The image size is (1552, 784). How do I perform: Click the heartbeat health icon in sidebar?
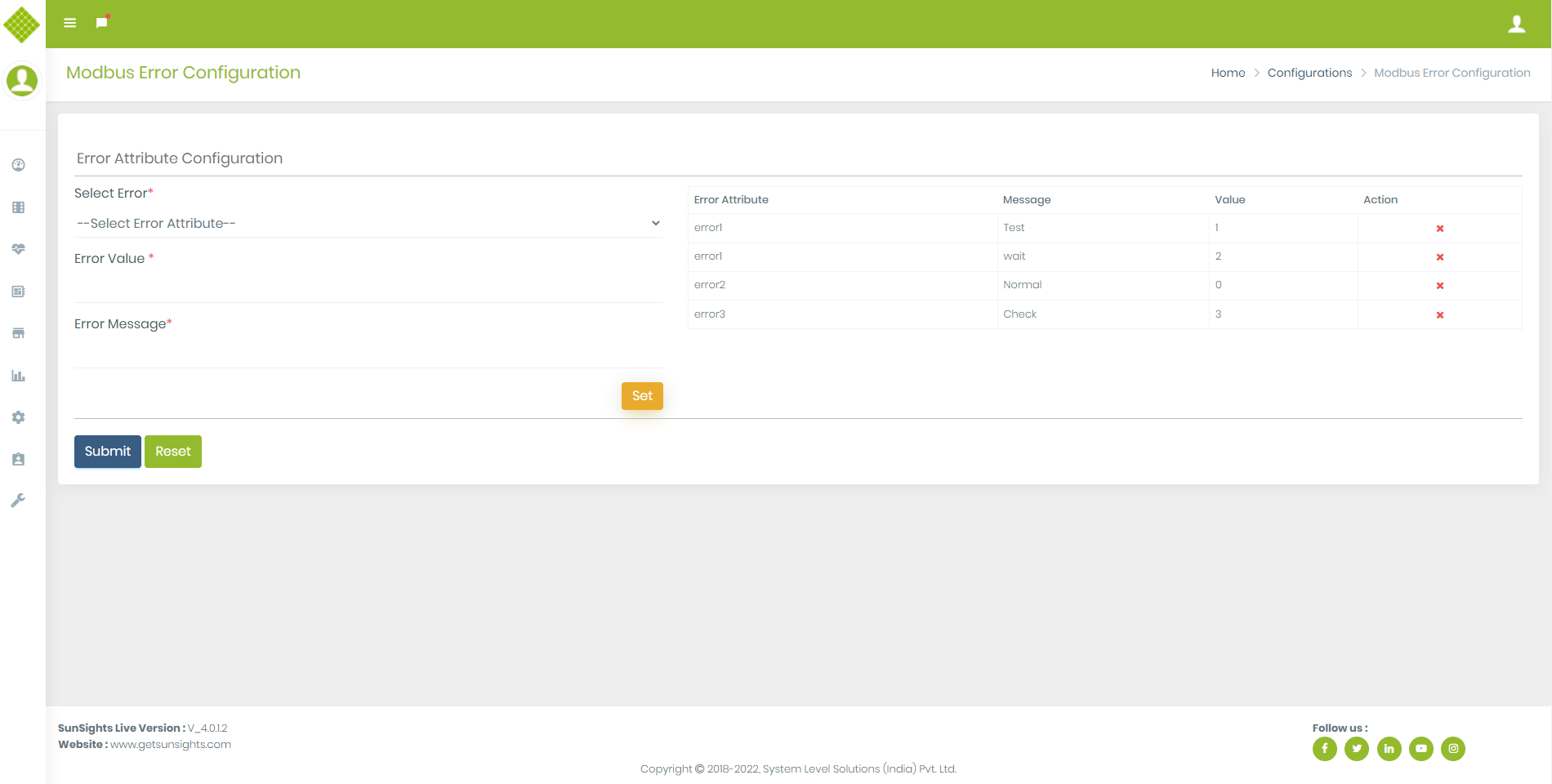[18, 249]
